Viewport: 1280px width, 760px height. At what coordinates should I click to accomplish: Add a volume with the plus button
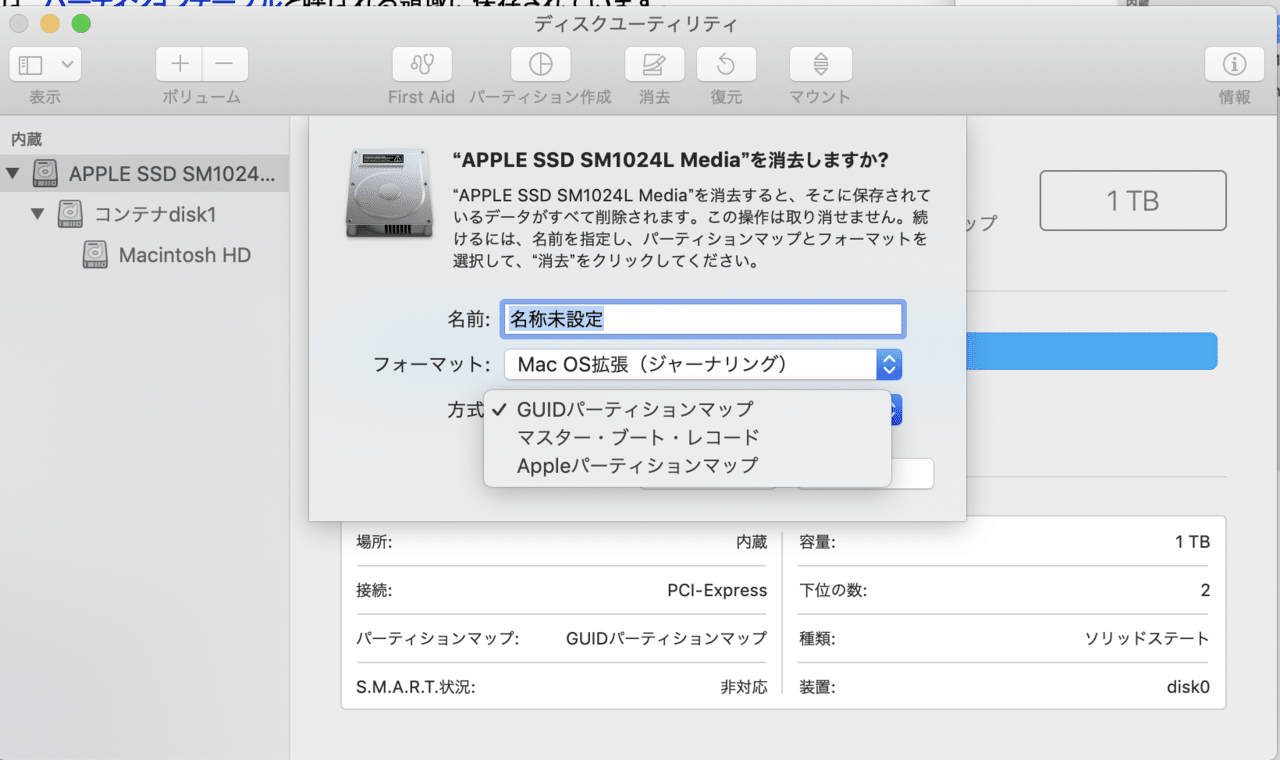click(179, 65)
